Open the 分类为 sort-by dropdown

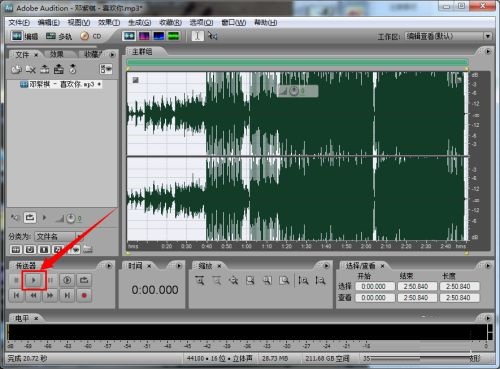tap(58, 237)
